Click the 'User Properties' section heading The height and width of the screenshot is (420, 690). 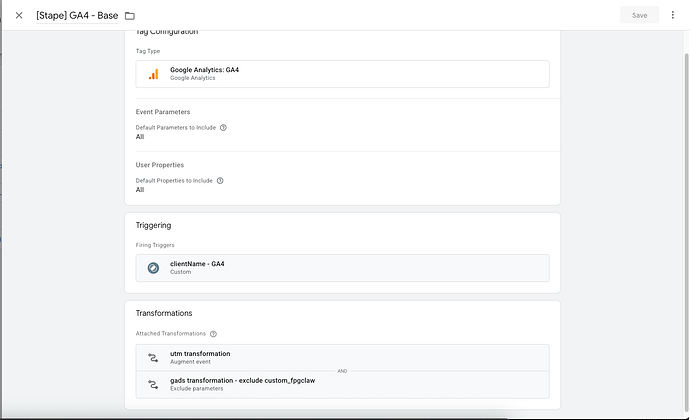160,165
